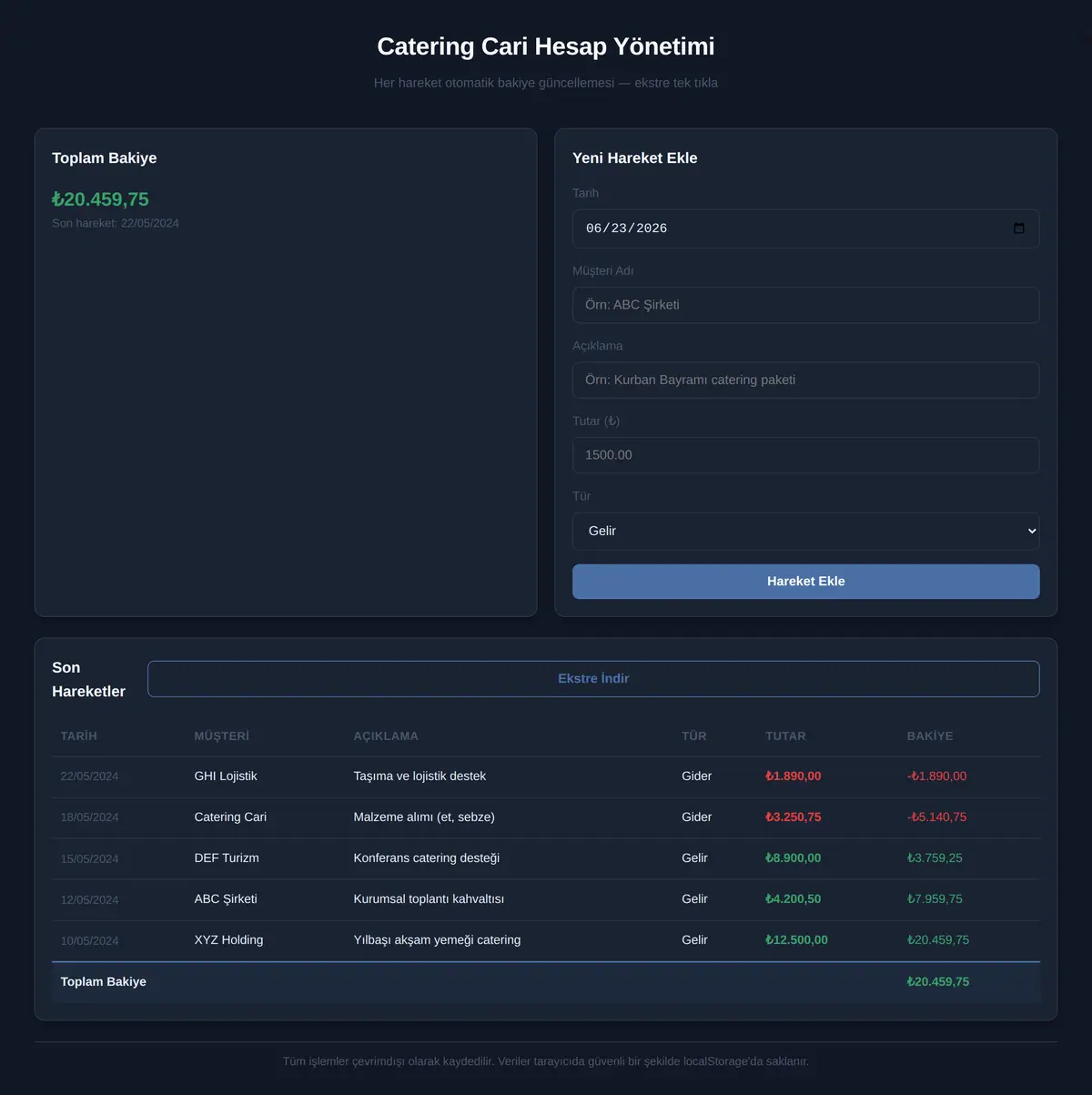Select the ABC Şirketi customer cell

[226, 899]
